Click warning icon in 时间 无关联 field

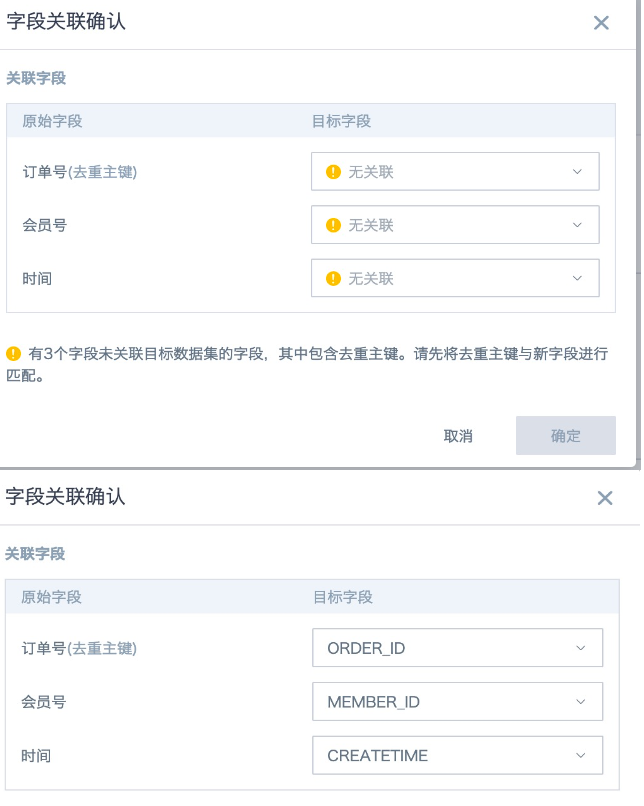[333, 279]
